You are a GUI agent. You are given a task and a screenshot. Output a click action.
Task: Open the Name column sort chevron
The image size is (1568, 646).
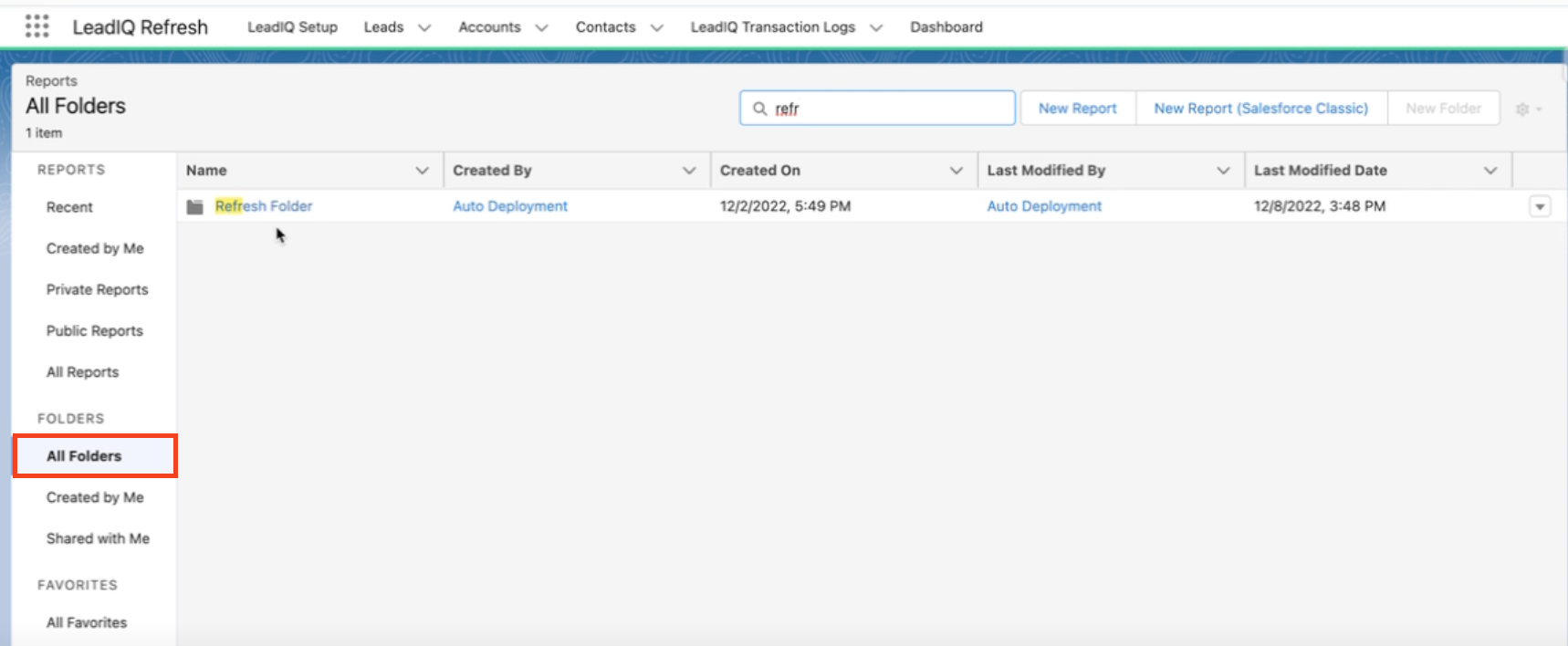pos(422,171)
